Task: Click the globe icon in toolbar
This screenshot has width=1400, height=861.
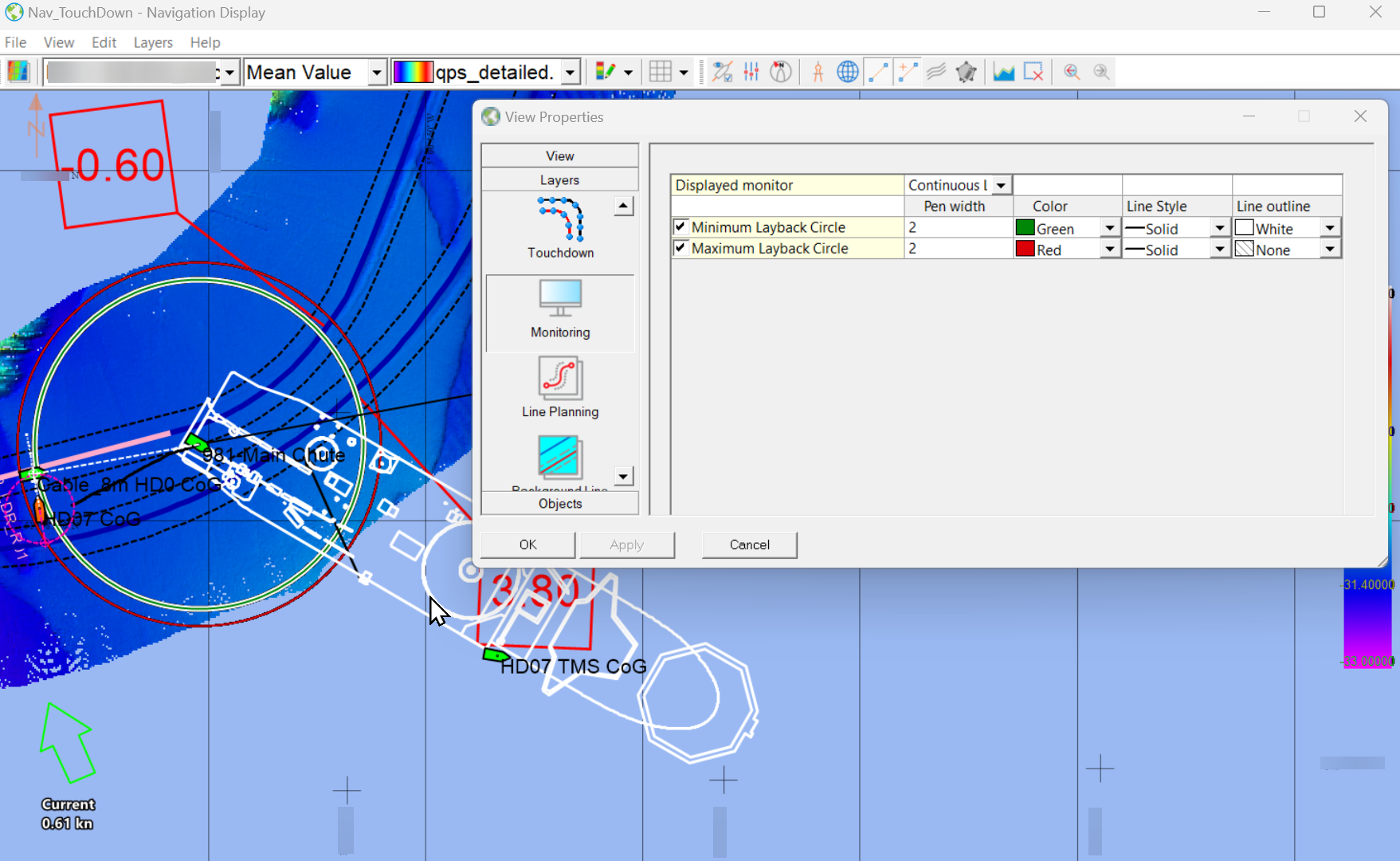Action: point(847,73)
